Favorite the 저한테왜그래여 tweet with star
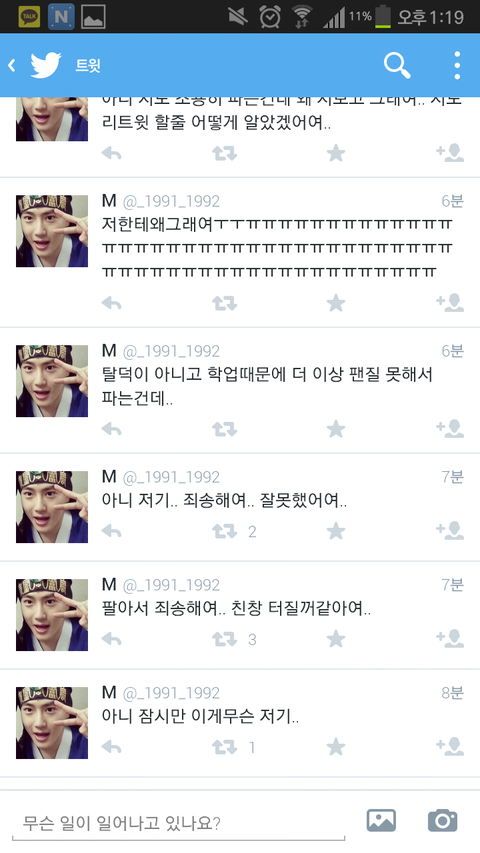 click(336, 302)
